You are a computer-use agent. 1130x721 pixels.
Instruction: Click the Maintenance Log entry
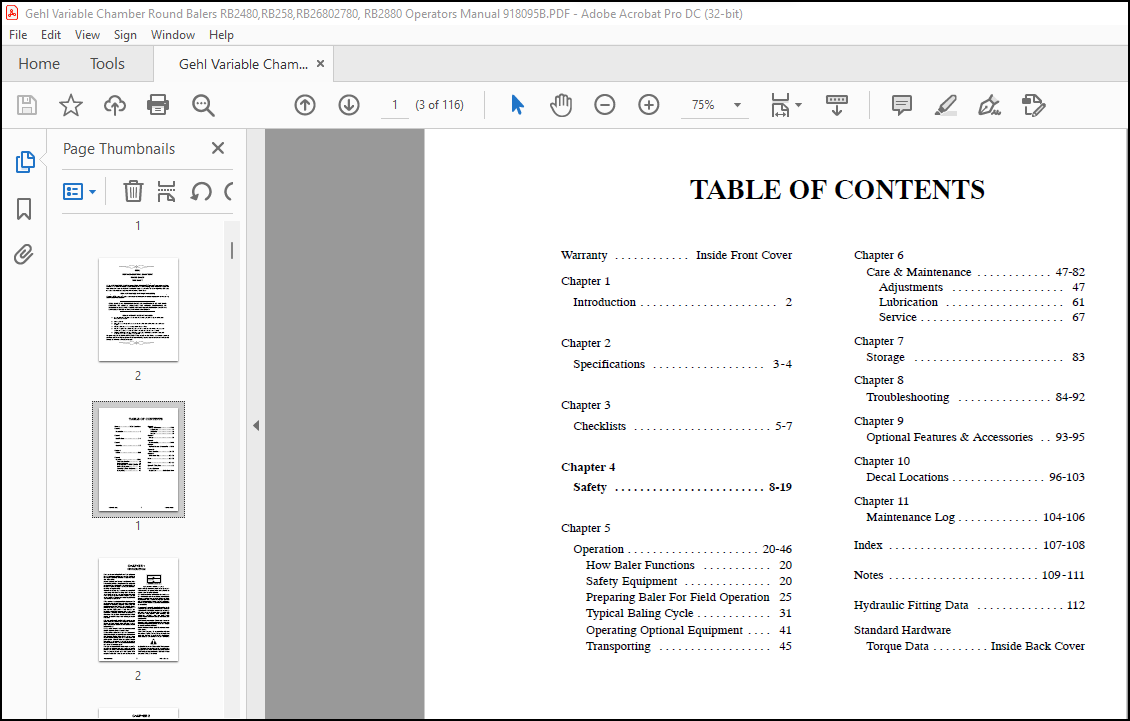pos(975,517)
